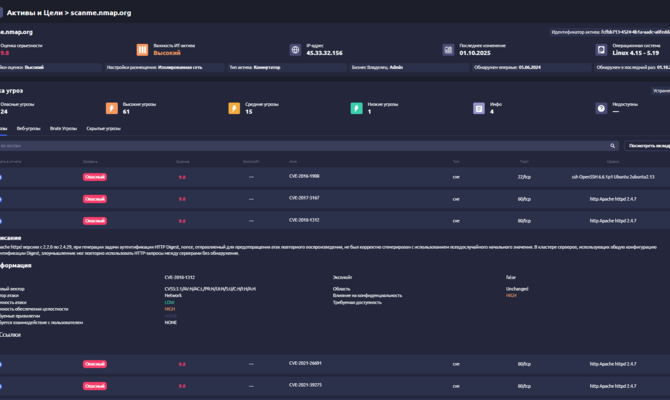
Task: Click the last change calendar icon
Action: click(x=448, y=49)
